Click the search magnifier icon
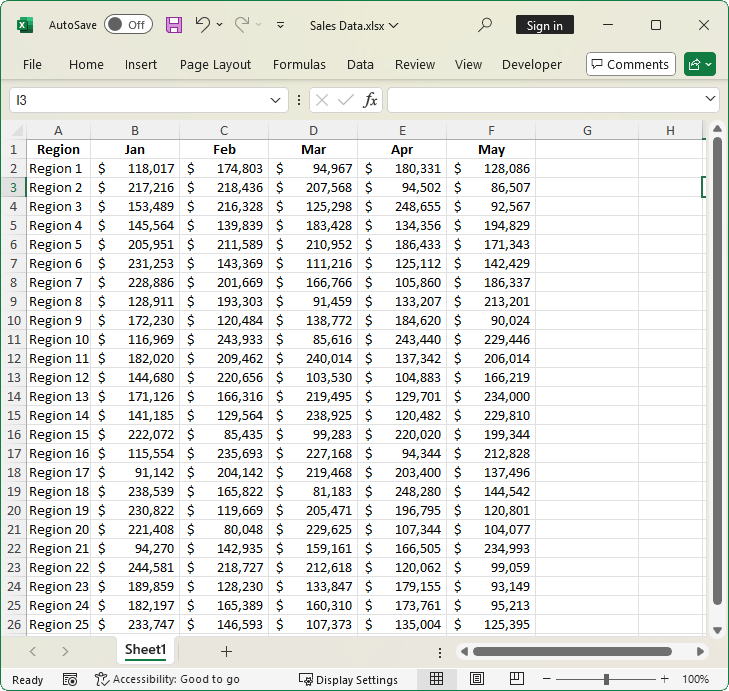729x691 pixels. click(485, 25)
